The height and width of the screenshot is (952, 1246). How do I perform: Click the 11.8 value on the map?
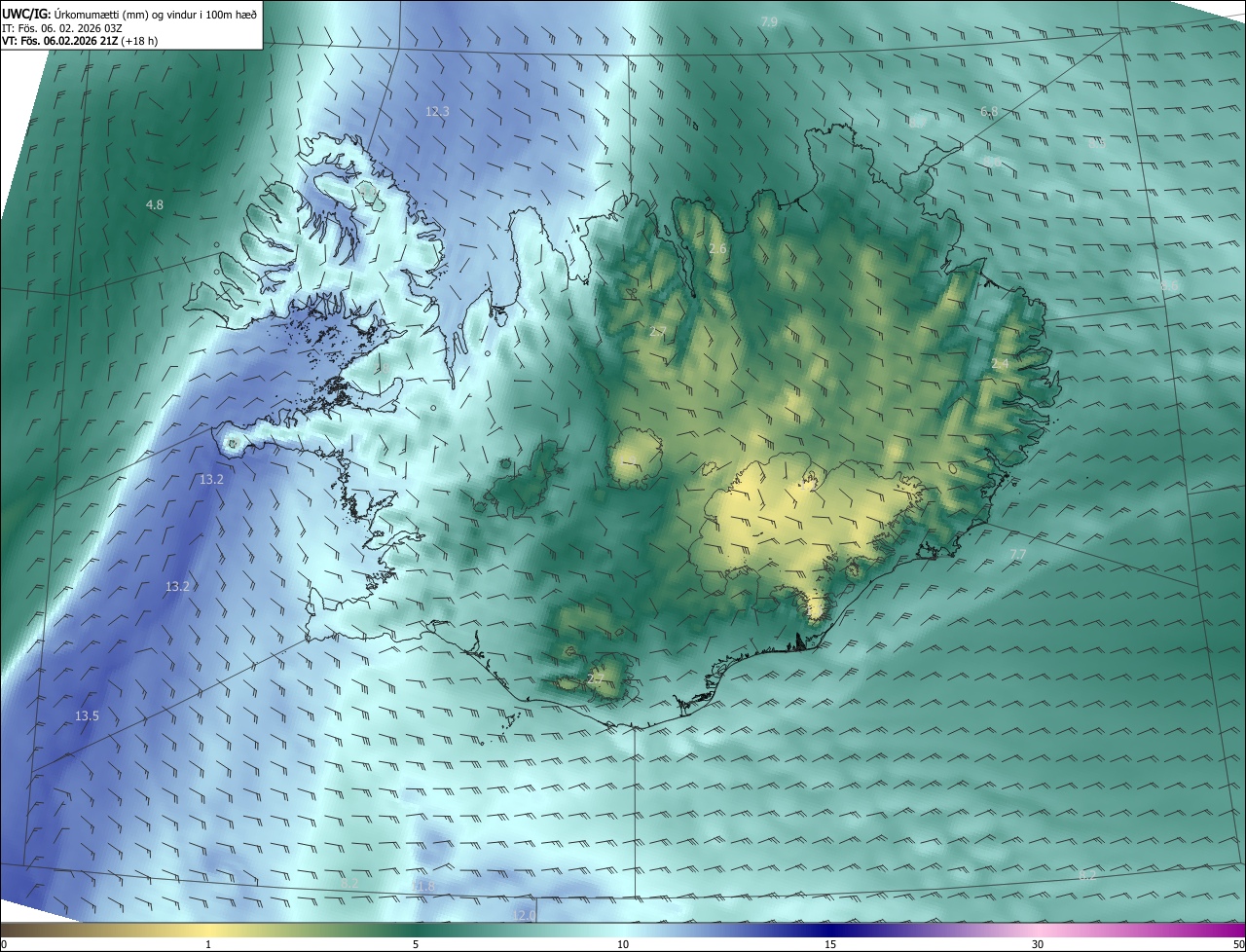pos(422,886)
